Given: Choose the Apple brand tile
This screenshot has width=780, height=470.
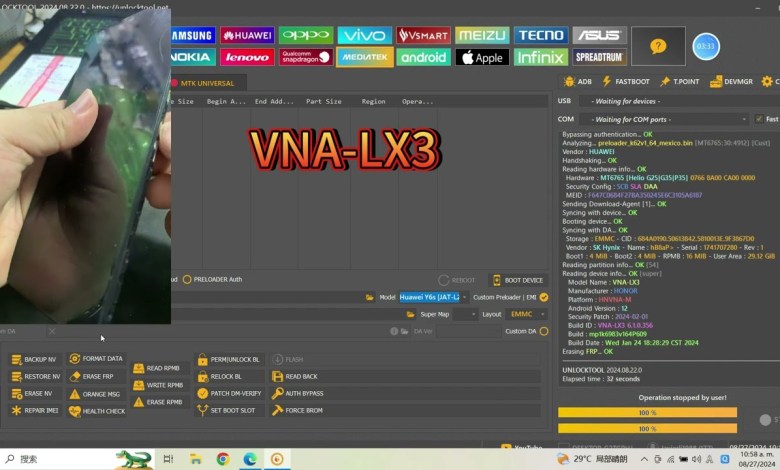Looking at the screenshot, I should pyautogui.click(x=481, y=57).
